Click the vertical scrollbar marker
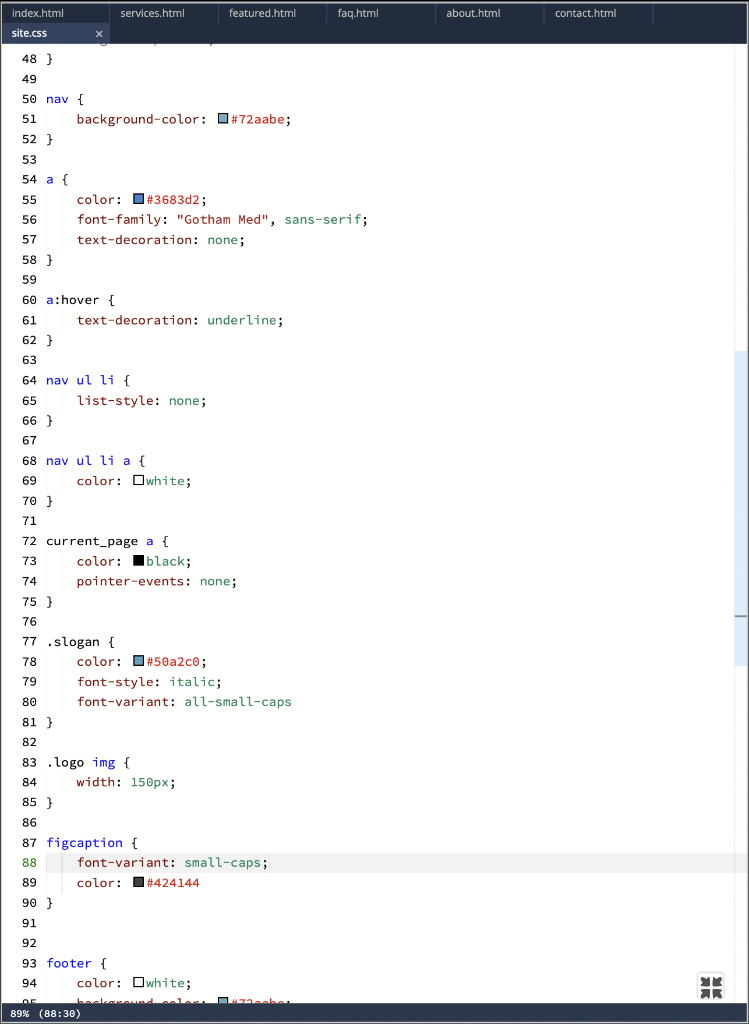 741,616
